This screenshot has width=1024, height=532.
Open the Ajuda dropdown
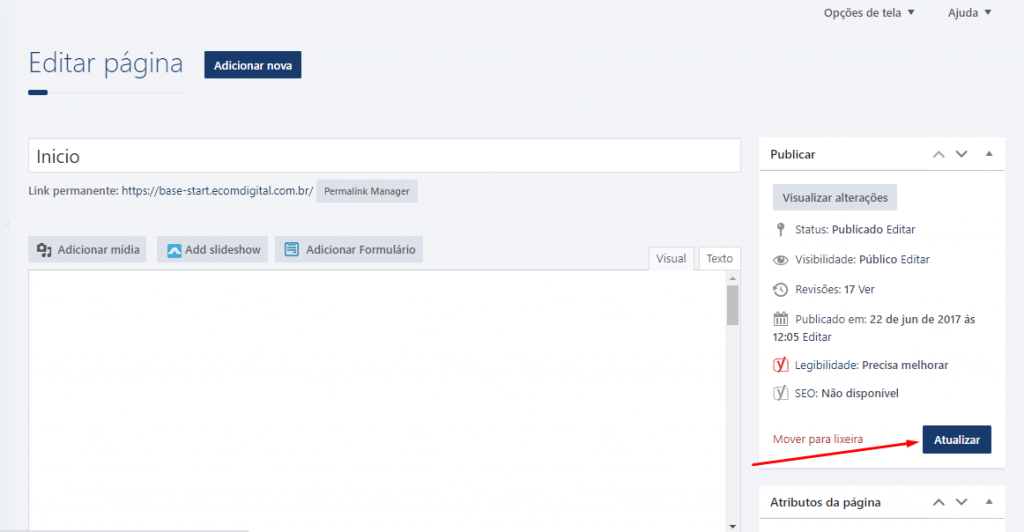tap(969, 12)
